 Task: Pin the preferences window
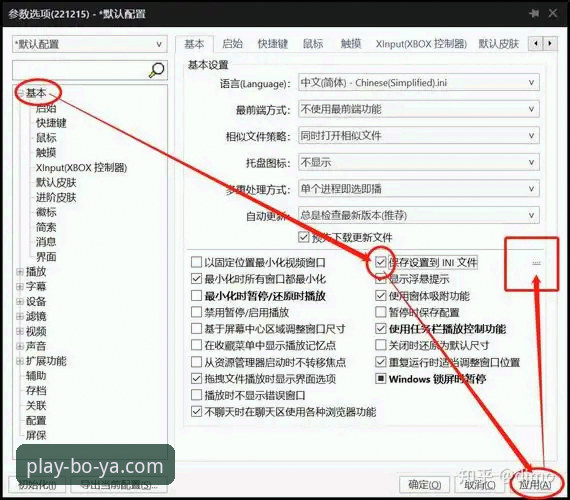(534, 14)
